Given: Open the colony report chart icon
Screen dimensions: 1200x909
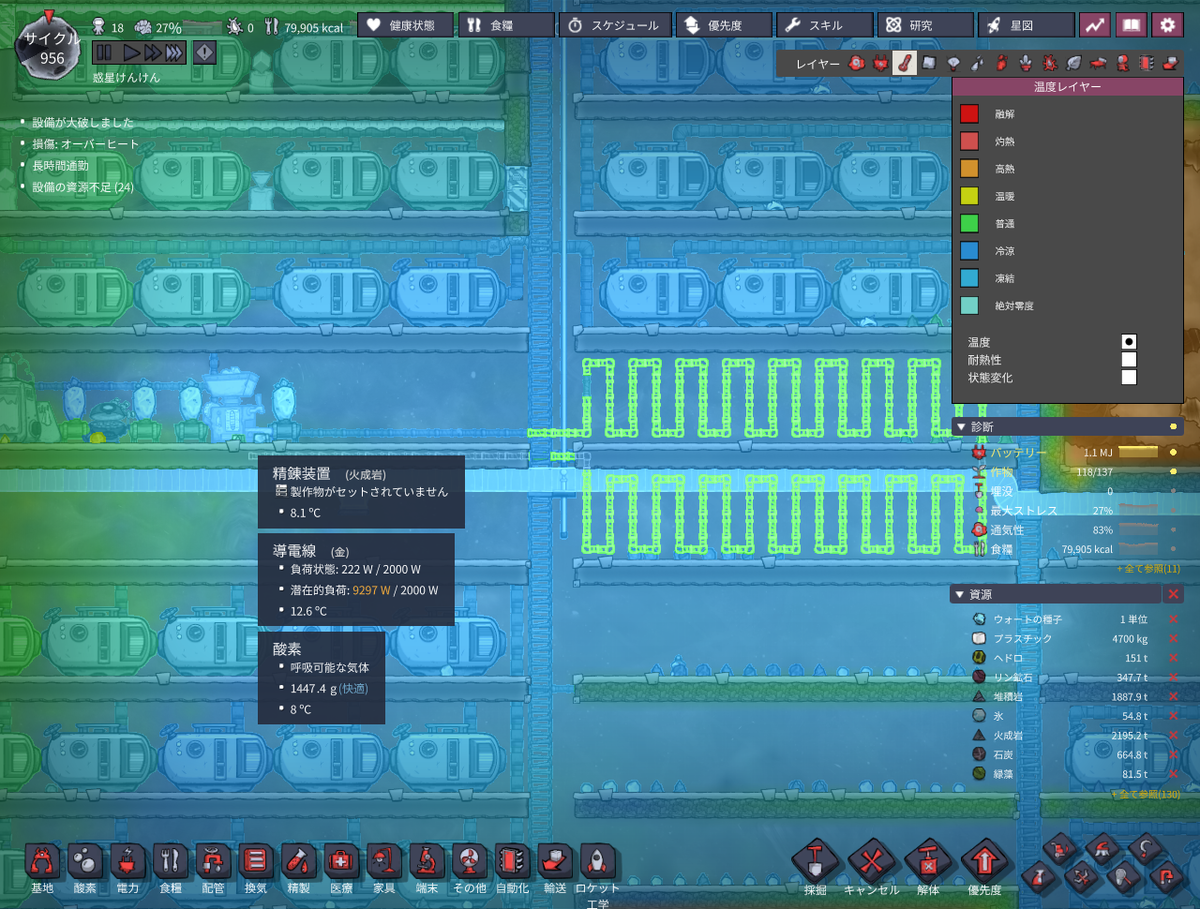Looking at the screenshot, I should point(1095,25).
